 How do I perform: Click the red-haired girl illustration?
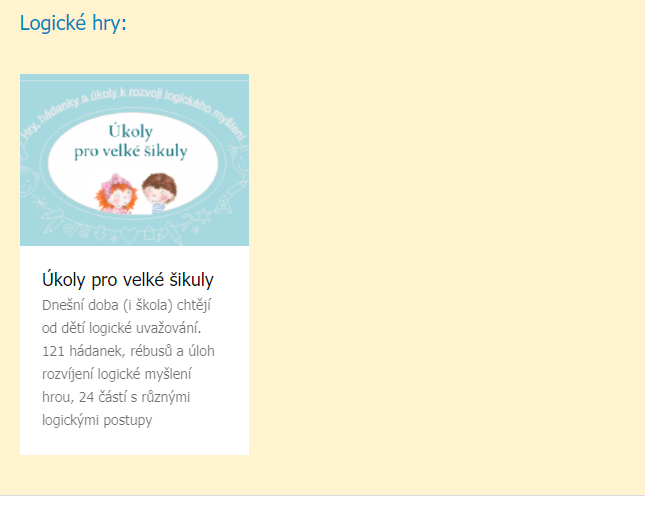(x=116, y=194)
